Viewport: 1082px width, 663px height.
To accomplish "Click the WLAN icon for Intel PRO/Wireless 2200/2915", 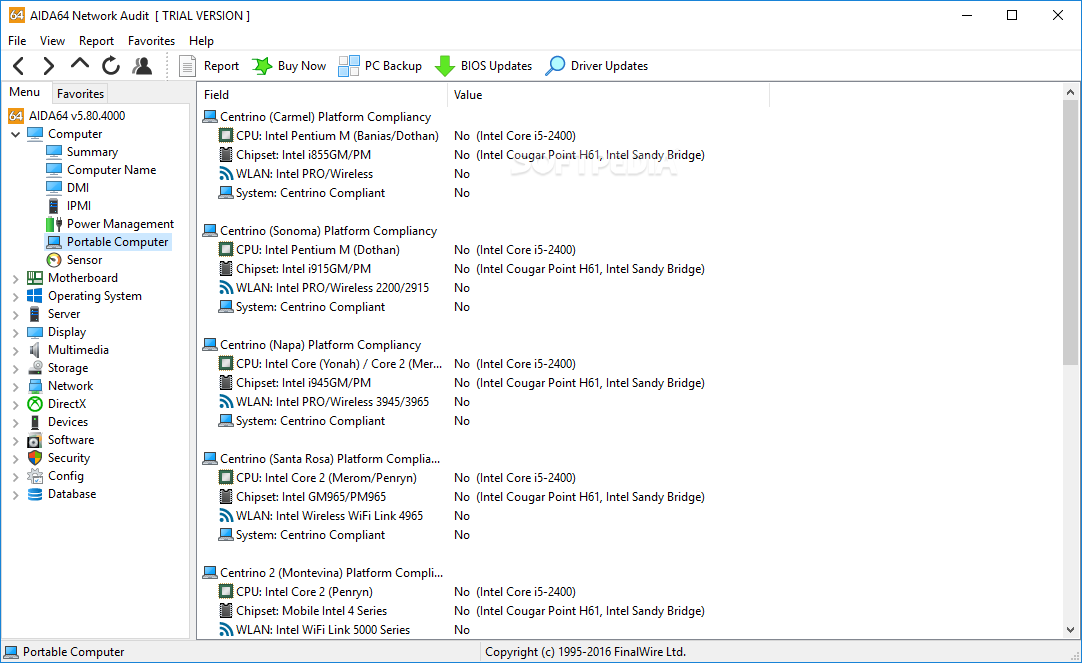I will (226, 288).
